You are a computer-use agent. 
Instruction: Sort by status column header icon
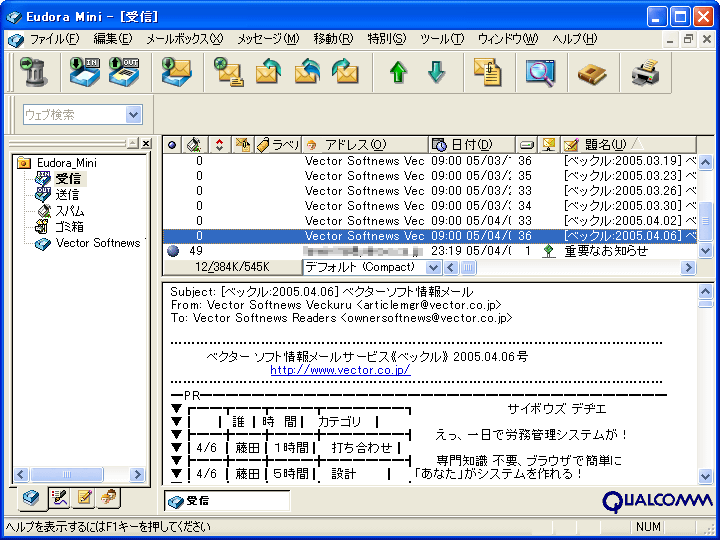[x=172, y=145]
